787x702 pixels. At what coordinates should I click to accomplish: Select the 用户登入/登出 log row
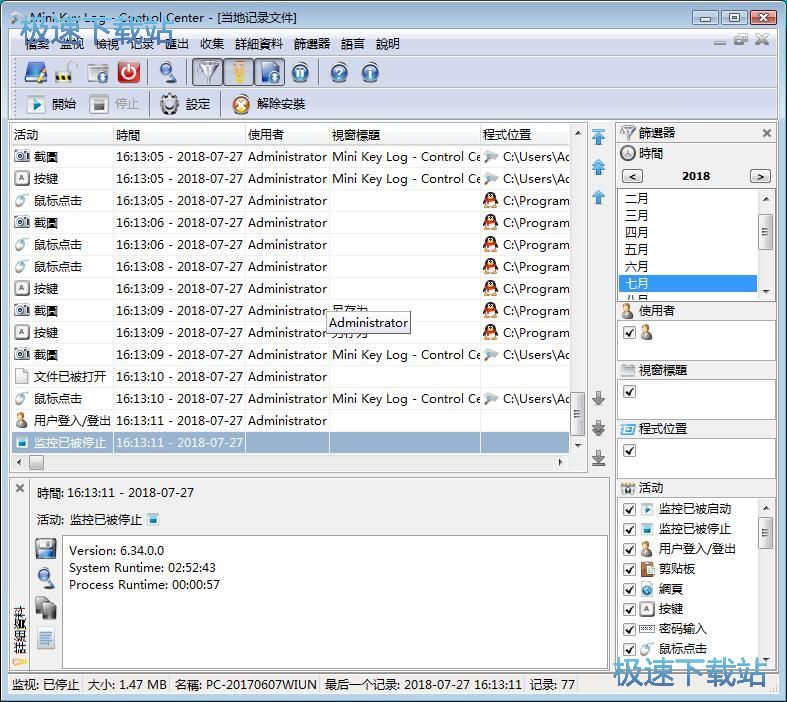coord(70,421)
